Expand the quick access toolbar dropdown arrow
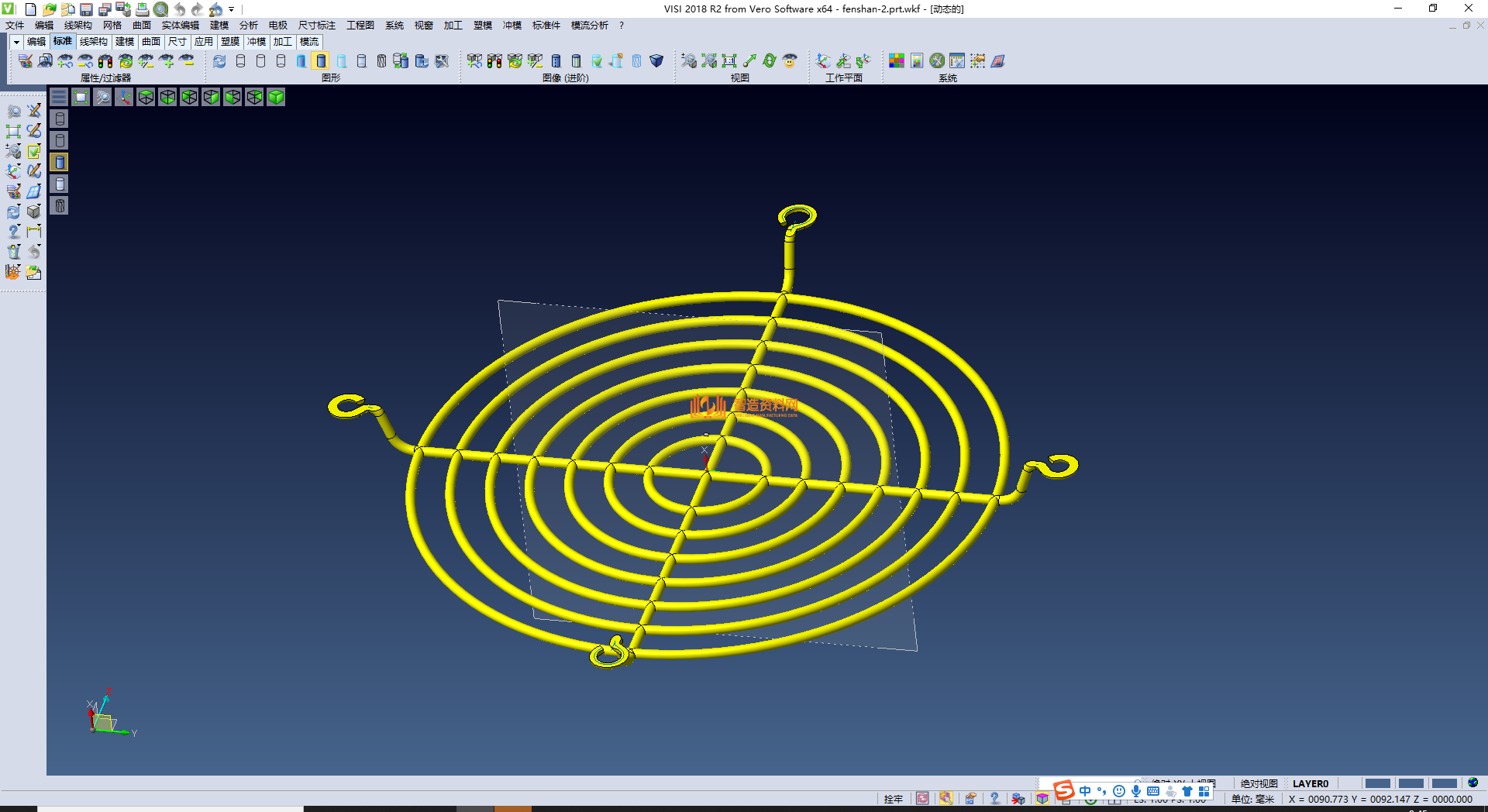1488x812 pixels. coord(232,9)
